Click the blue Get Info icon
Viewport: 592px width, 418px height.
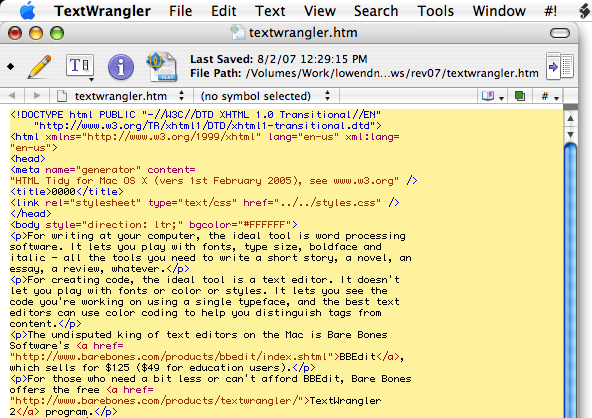click(121, 67)
